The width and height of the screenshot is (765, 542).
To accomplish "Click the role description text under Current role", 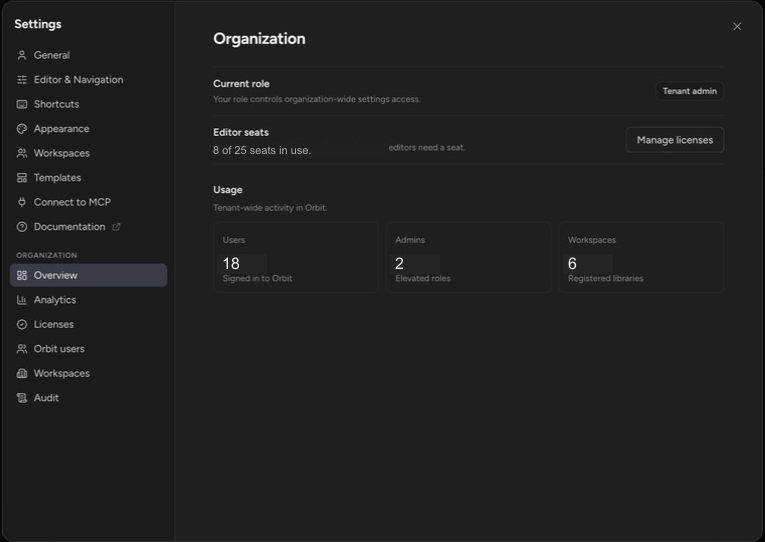I will tap(316, 99).
